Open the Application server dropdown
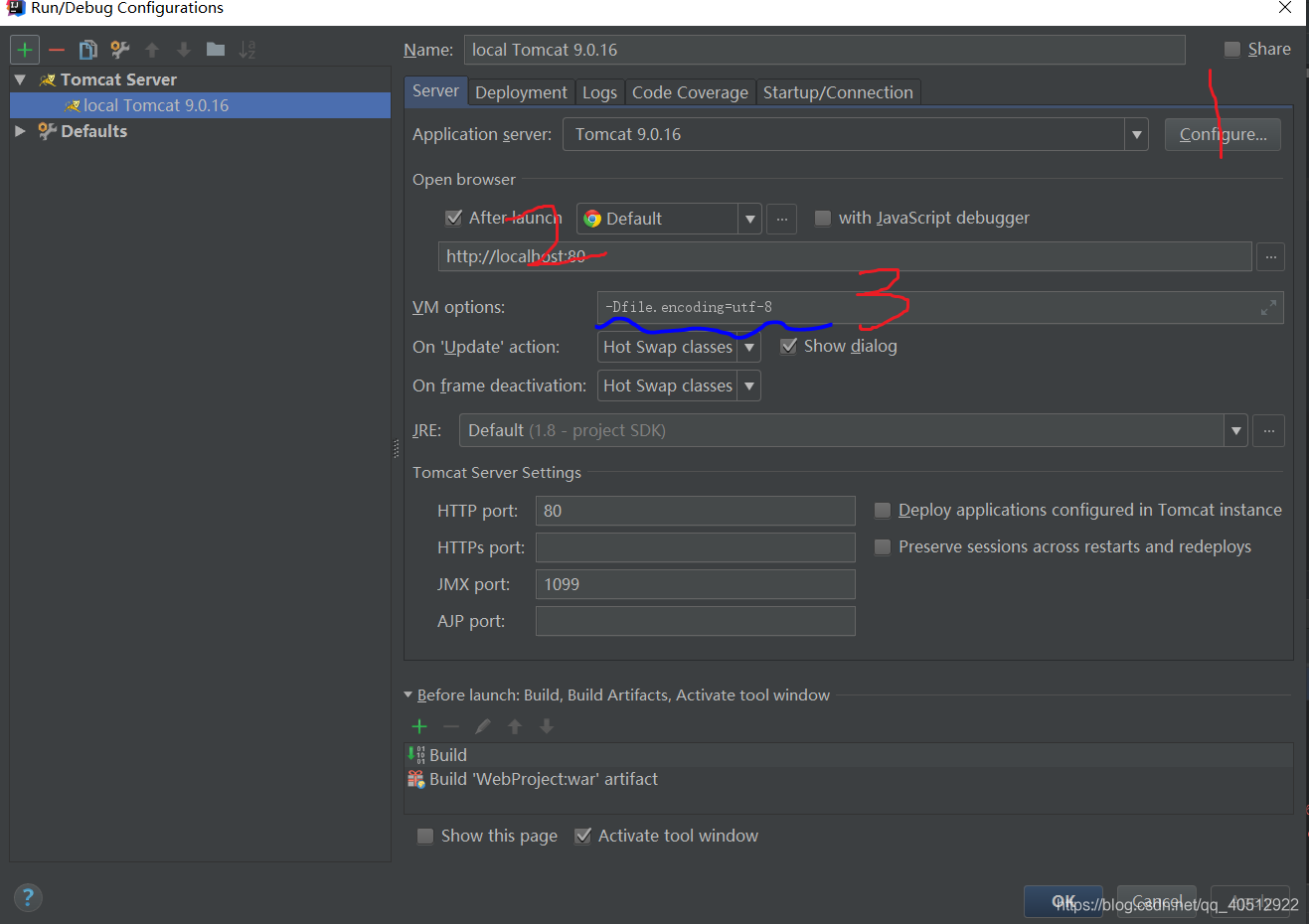 [1136, 134]
